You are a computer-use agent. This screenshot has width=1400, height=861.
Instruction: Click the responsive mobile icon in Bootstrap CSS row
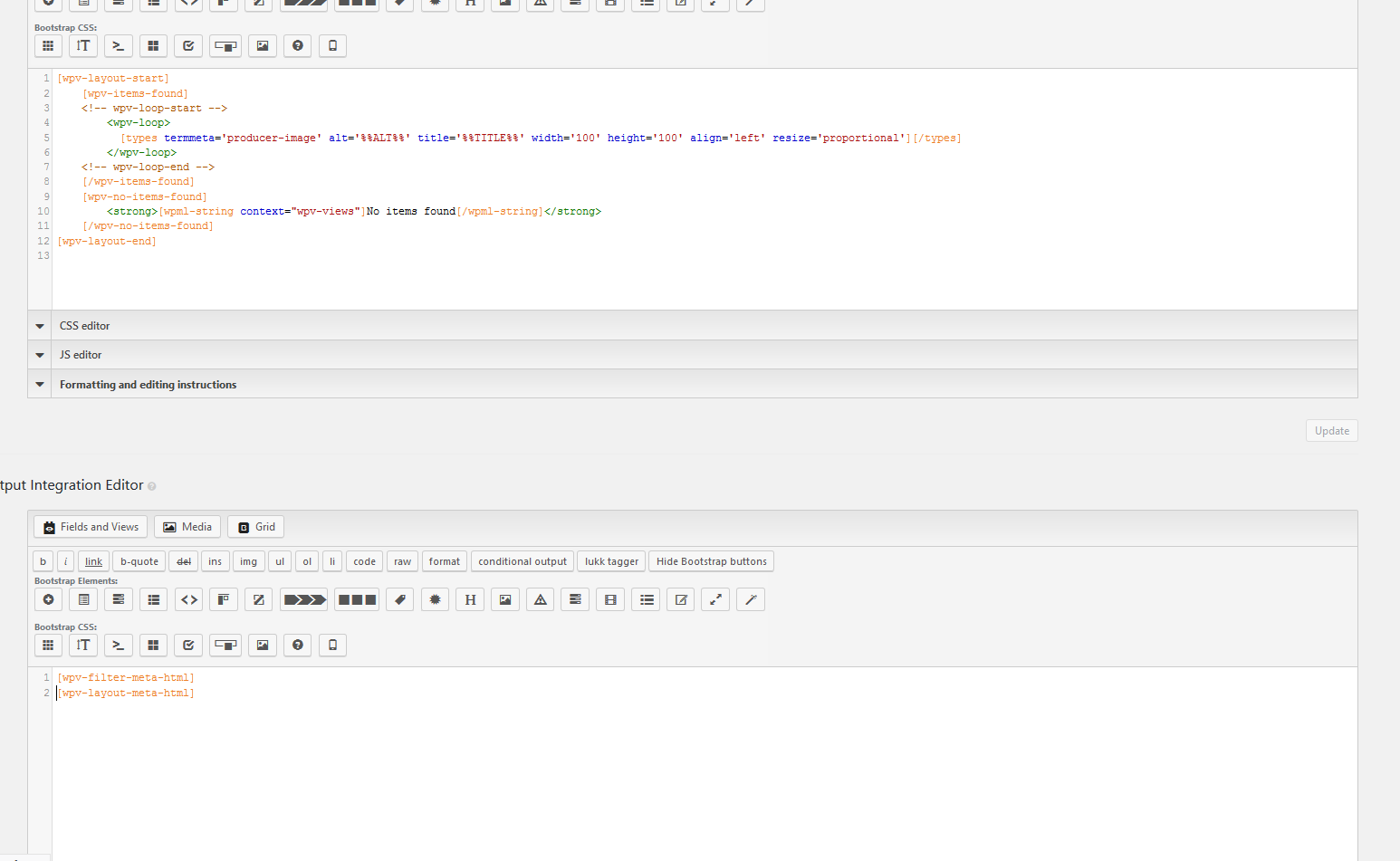[331, 645]
